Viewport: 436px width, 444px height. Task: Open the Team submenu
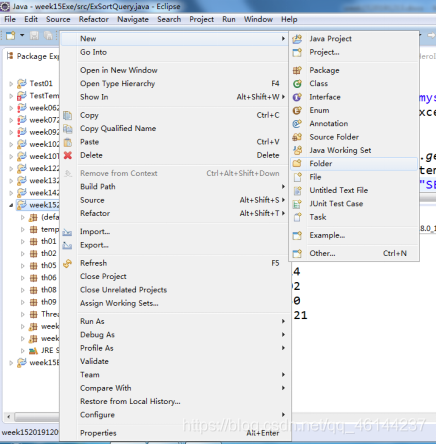point(175,375)
